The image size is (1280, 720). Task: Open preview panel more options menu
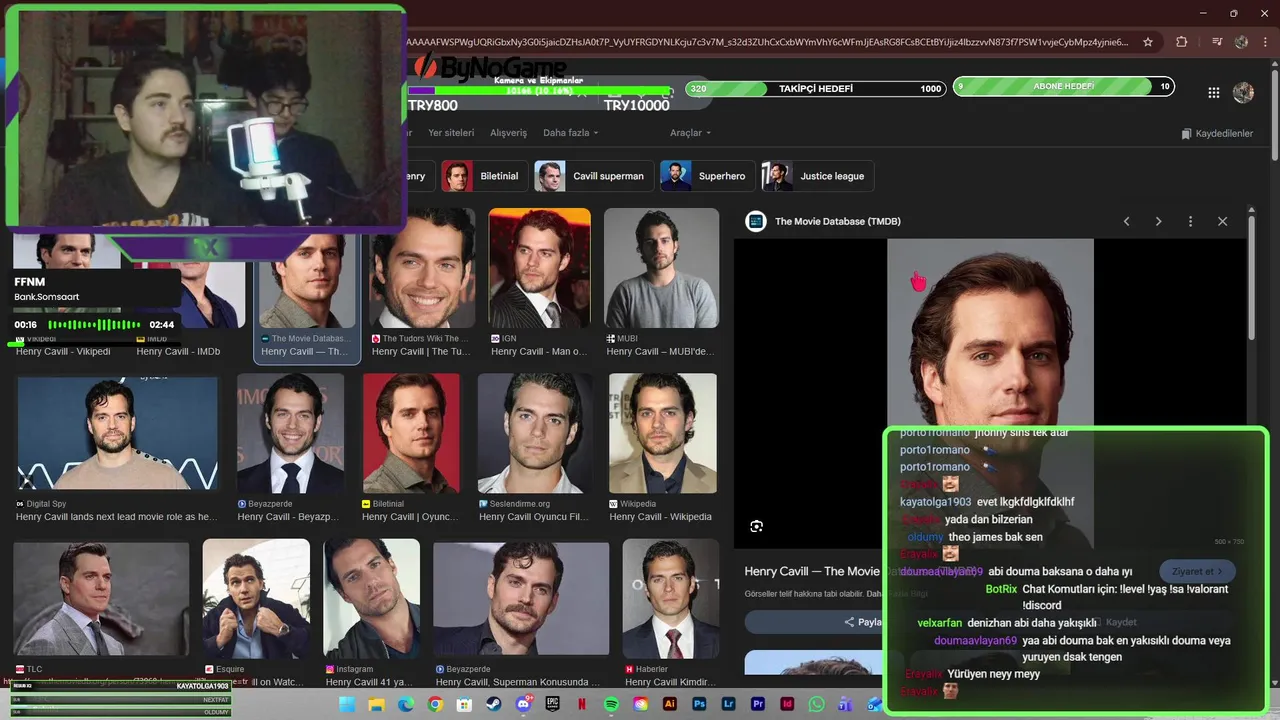[x=1190, y=221]
